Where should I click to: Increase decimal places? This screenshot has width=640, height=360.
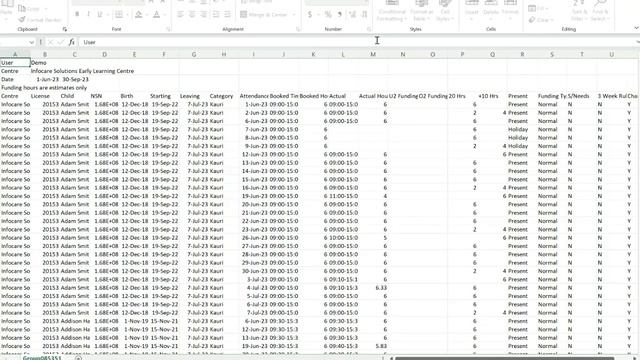[x=352, y=15]
